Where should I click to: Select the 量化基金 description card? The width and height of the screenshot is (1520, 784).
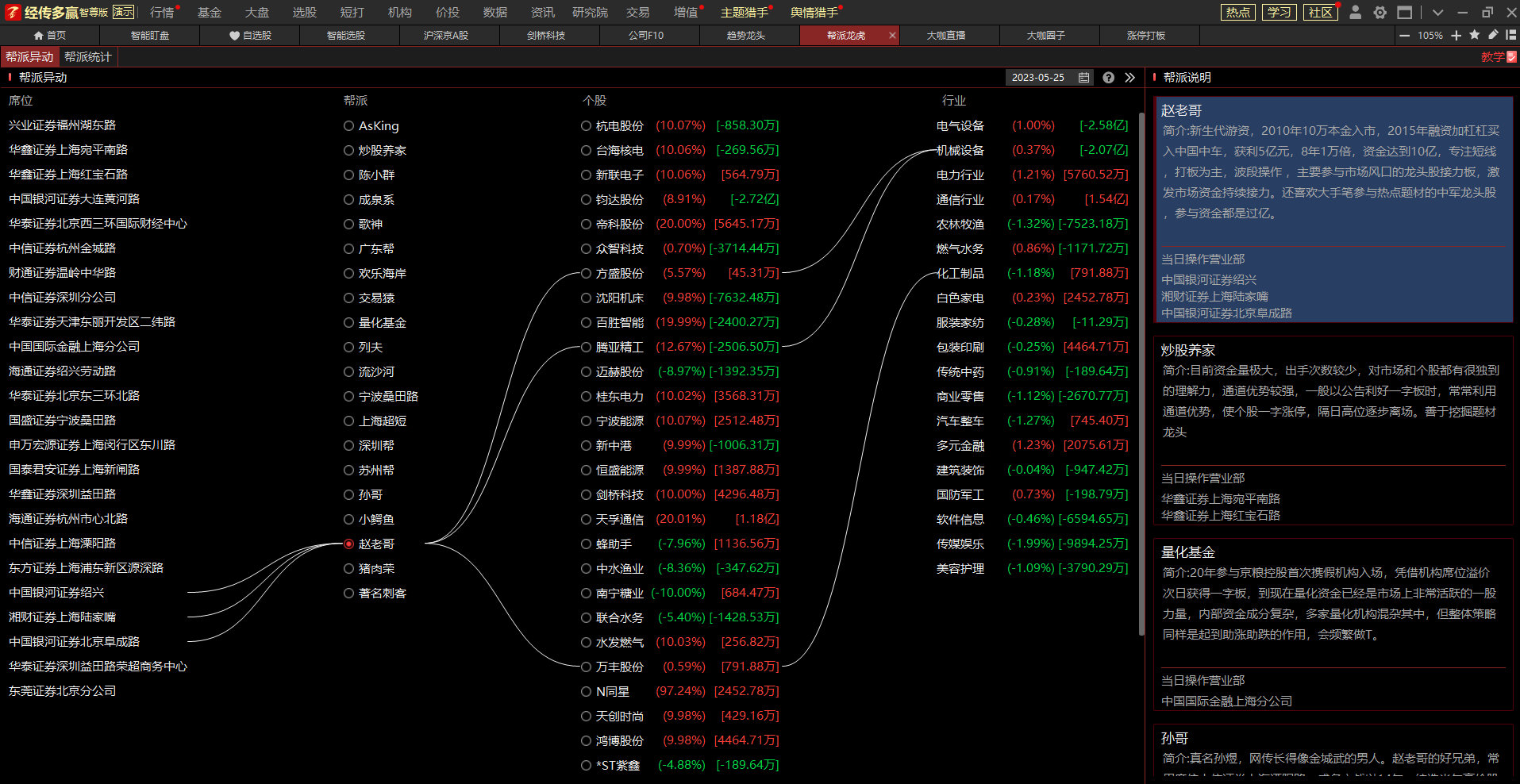click(x=1333, y=625)
